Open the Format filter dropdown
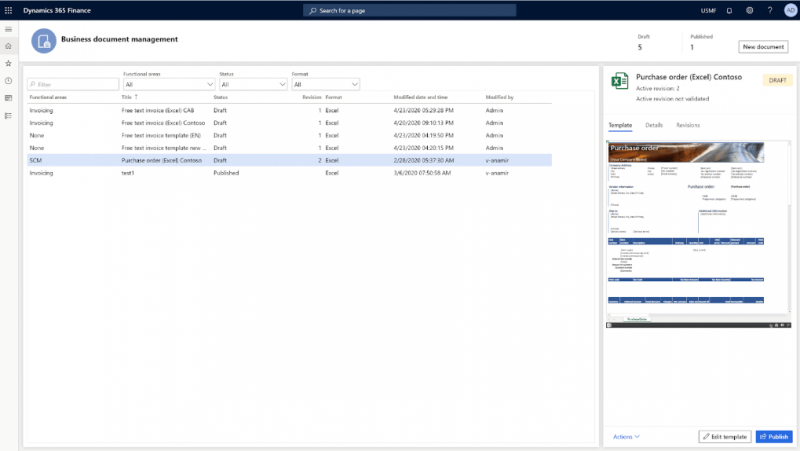Image resolution: width=800 pixels, height=451 pixels. coord(326,84)
